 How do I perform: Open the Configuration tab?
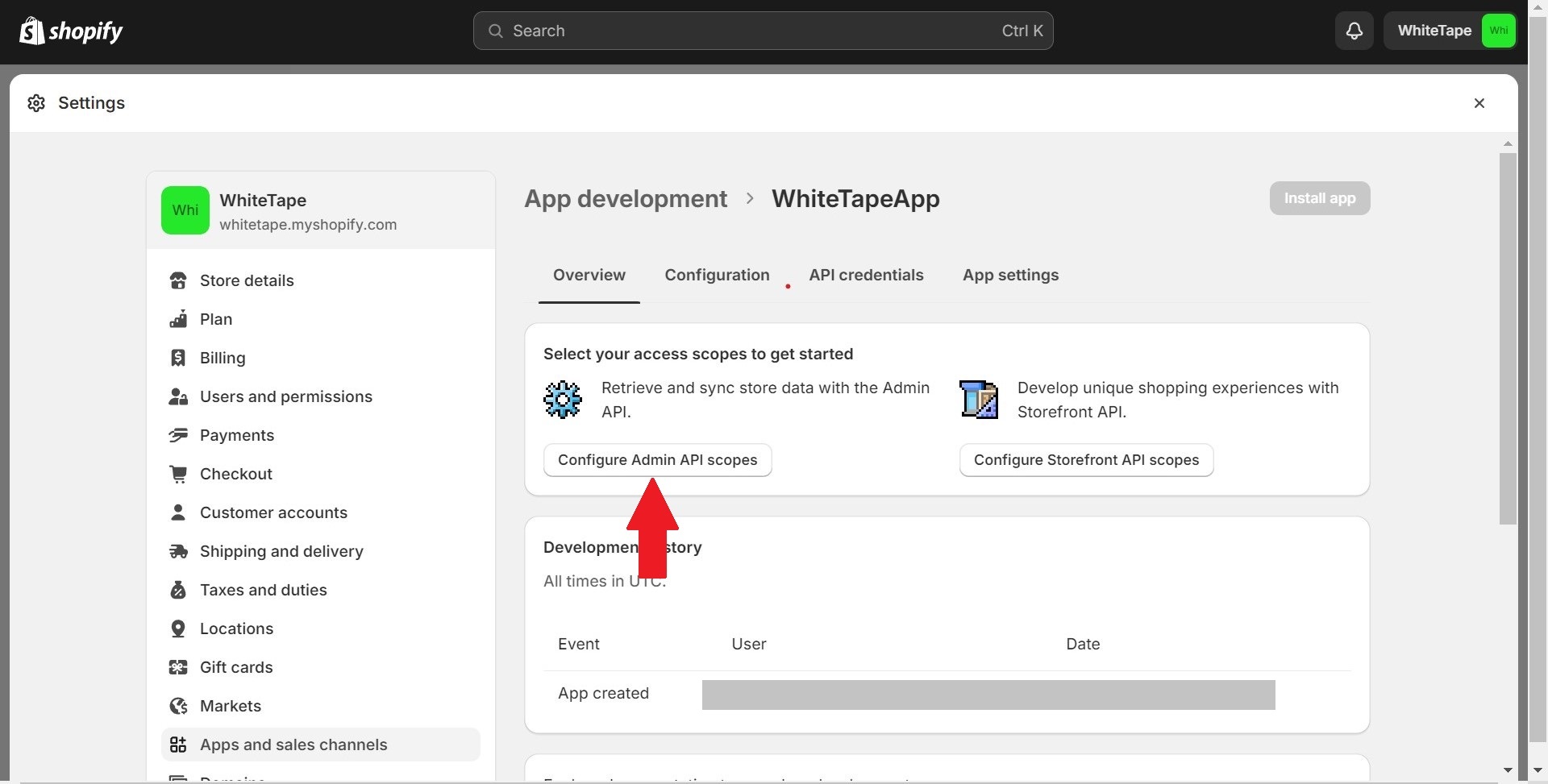click(717, 275)
